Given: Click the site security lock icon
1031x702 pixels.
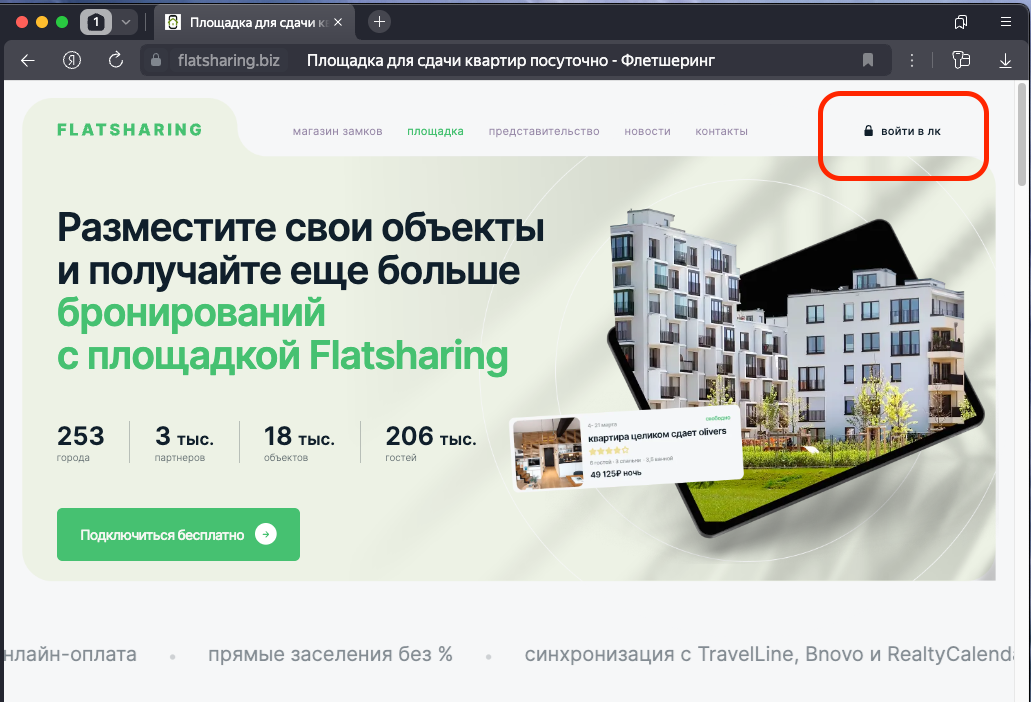Looking at the screenshot, I should point(155,61).
